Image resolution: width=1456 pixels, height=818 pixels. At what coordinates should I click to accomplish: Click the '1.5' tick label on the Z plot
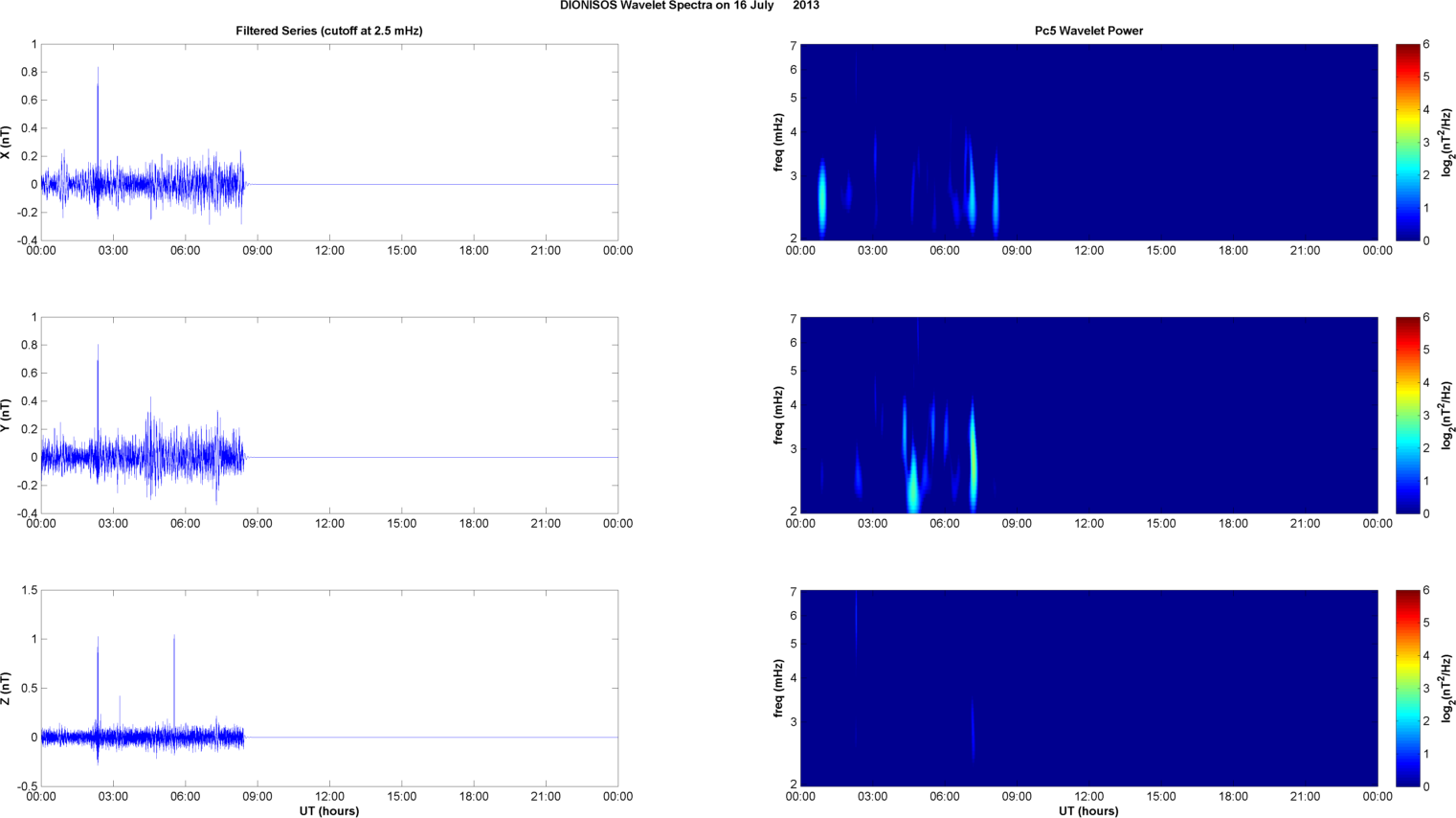click(29, 591)
